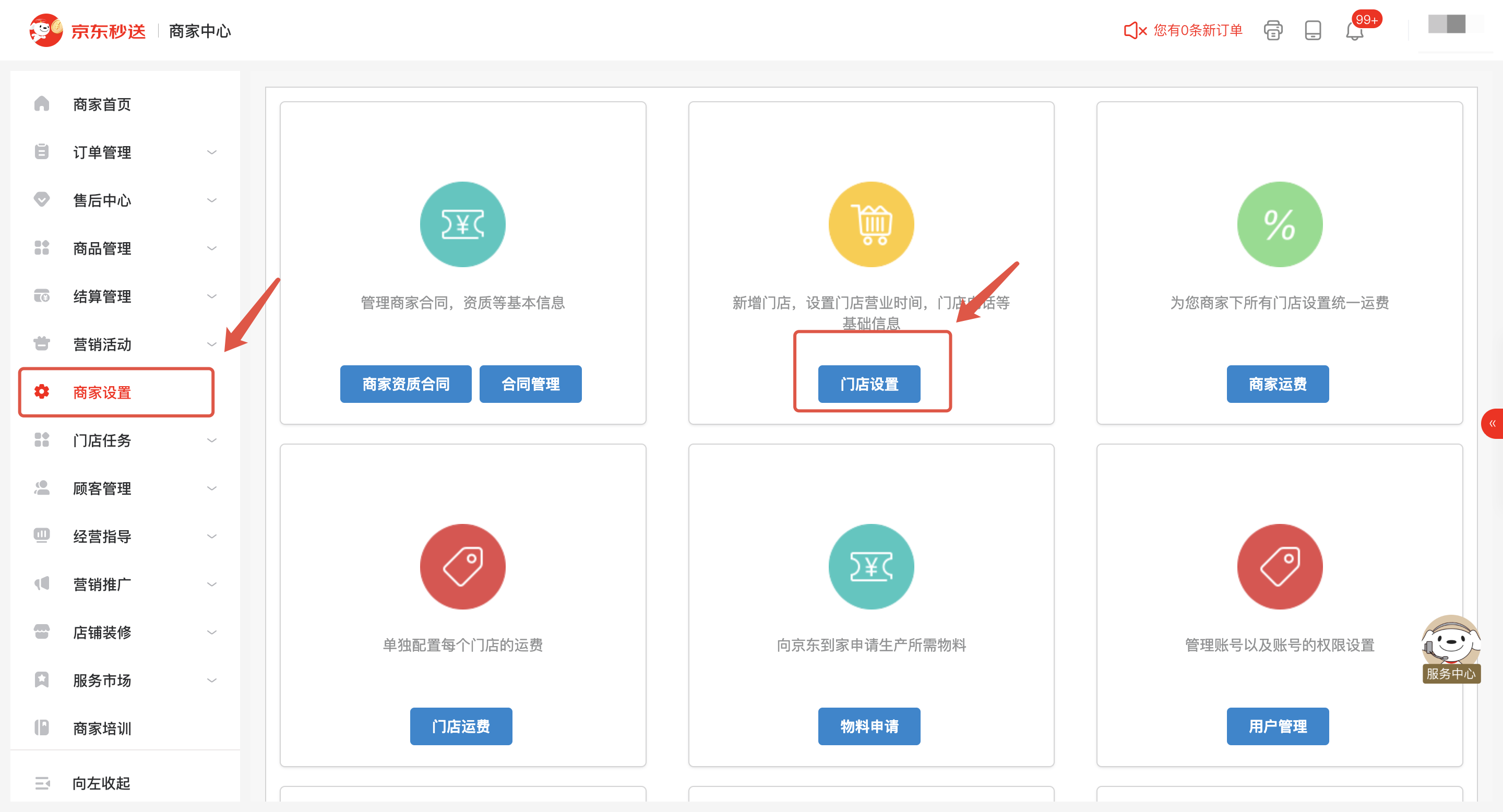Click the book icon beside 商家培训
The image size is (1503, 812).
pyautogui.click(x=41, y=727)
